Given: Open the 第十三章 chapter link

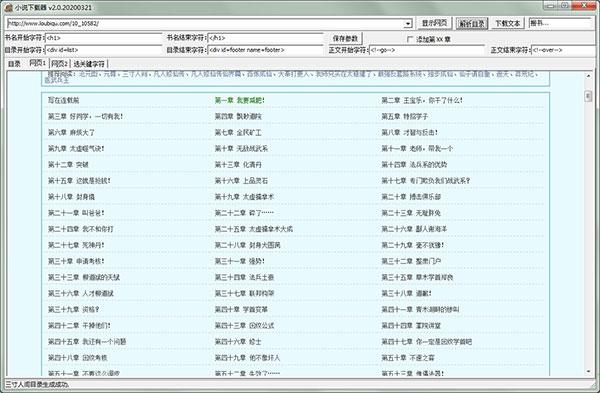Looking at the screenshot, I should coord(238,165).
